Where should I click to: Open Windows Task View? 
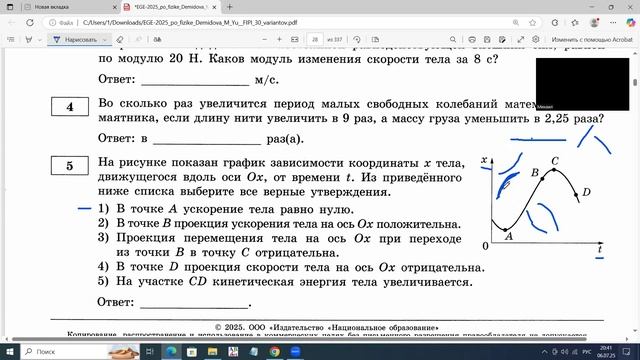click(150, 352)
